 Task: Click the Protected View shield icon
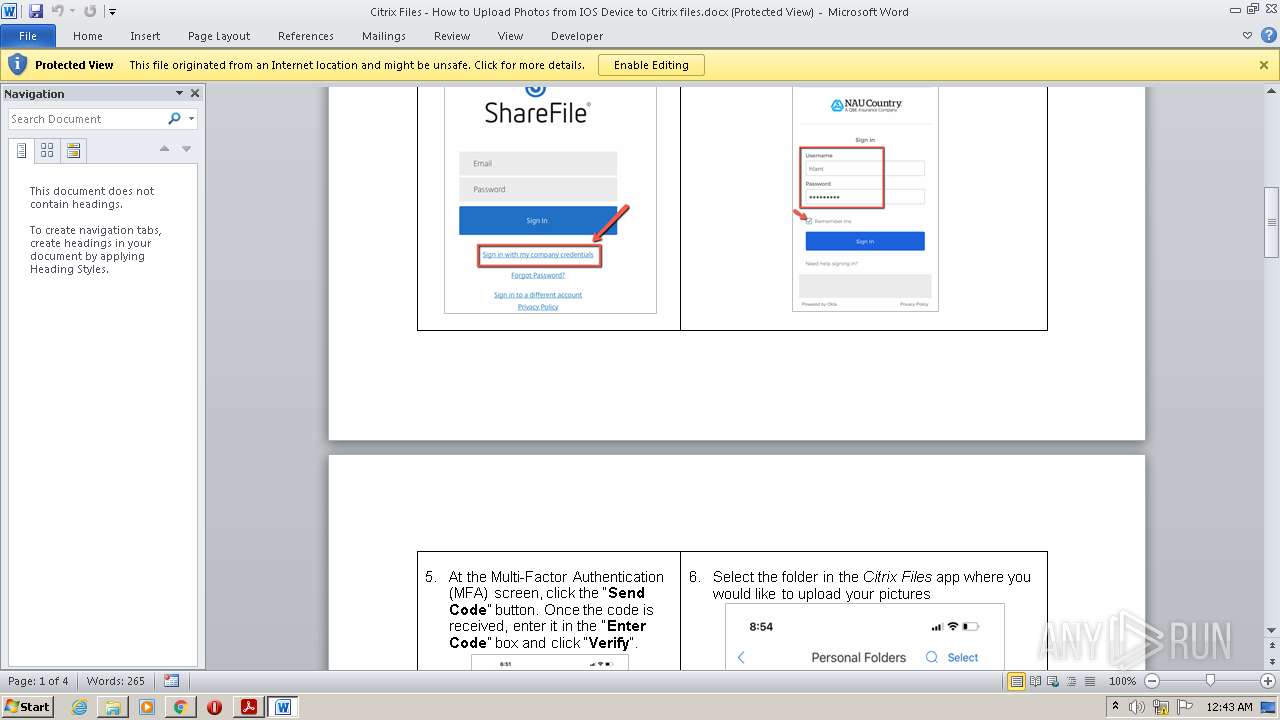(x=17, y=65)
